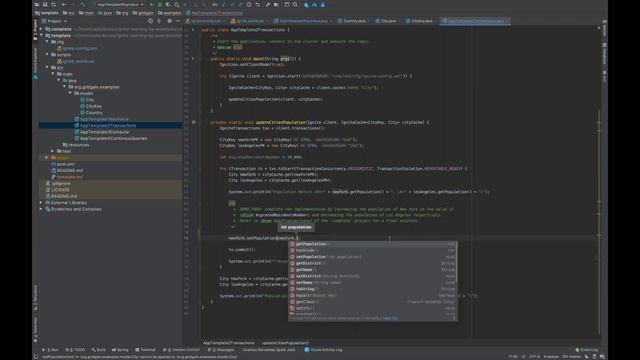Screen dimensions: 640x360
Task: Select City class in project tree
Action: pyautogui.click(x=87, y=100)
